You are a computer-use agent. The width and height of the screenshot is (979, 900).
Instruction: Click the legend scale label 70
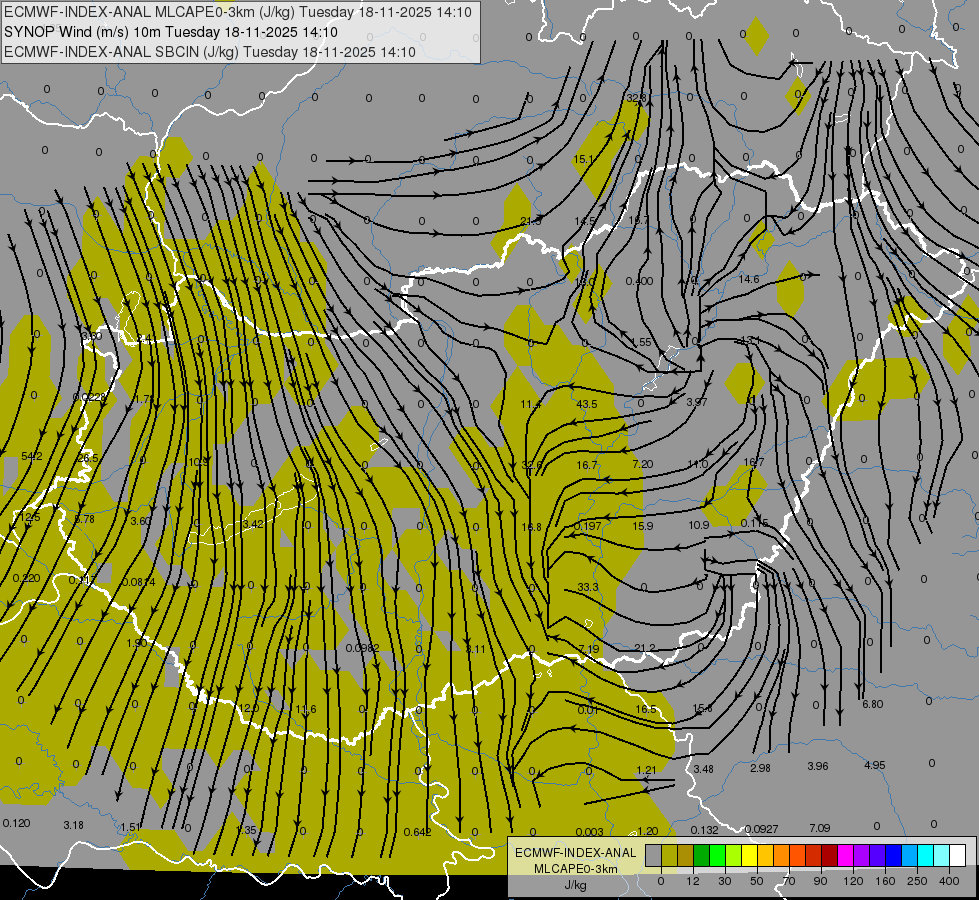[x=789, y=881]
